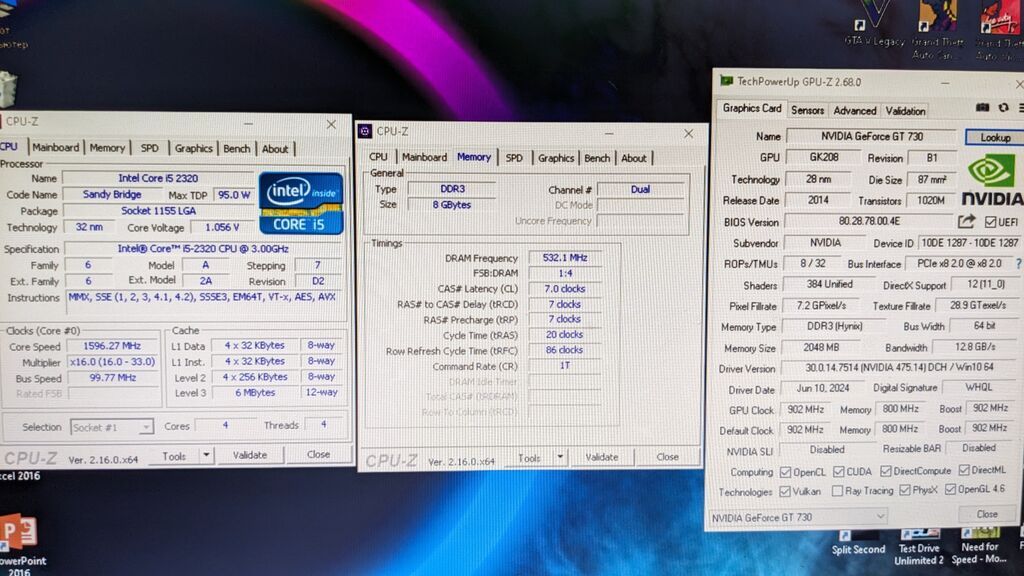This screenshot has width=1024, height=576.
Task: Click Close button in GPU-Z
Action: 987,514
